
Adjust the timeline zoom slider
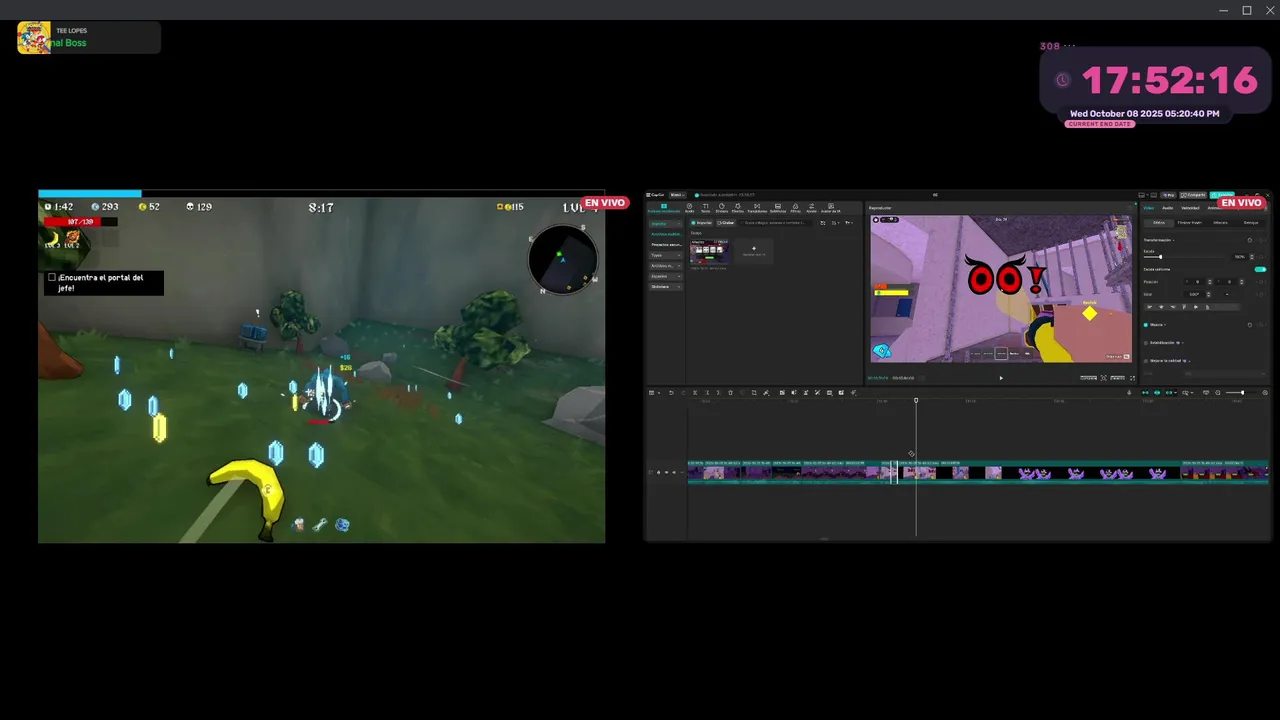(1242, 392)
